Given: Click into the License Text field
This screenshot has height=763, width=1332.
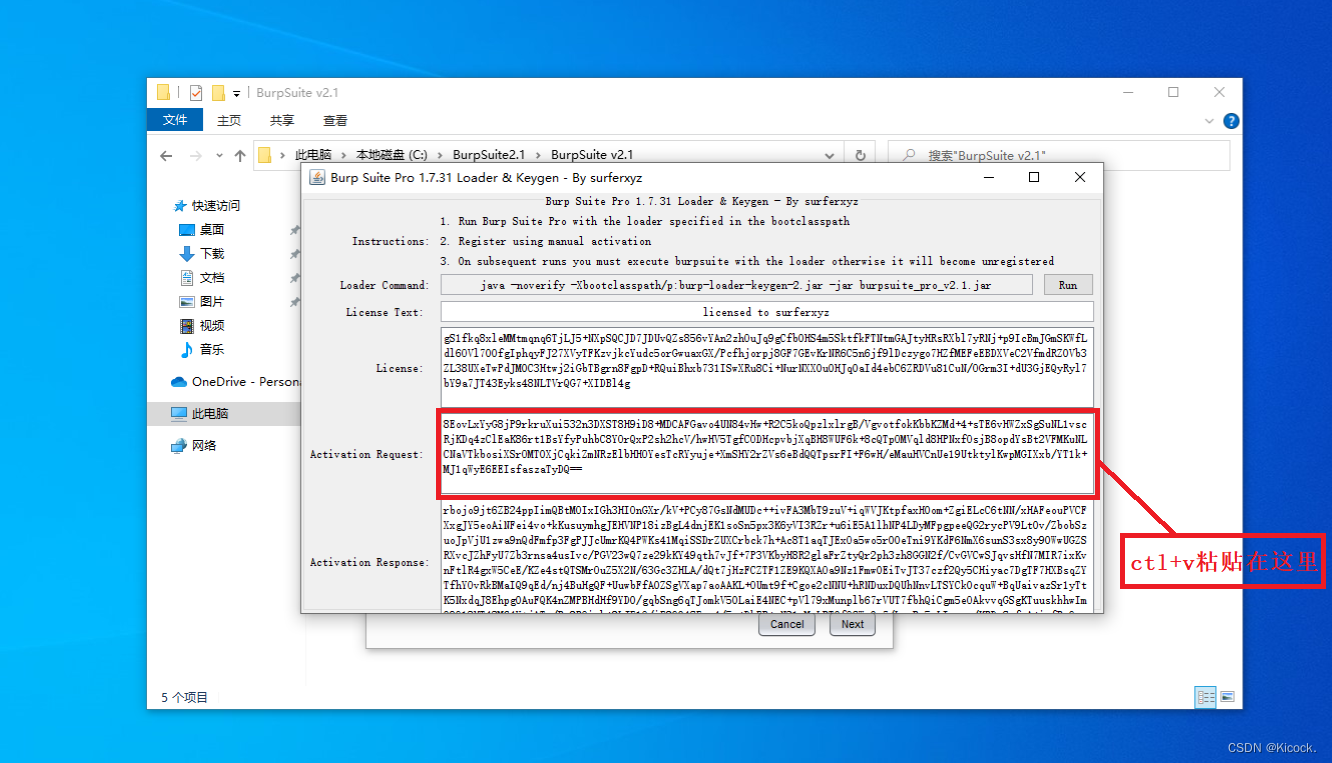Looking at the screenshot, I should [766, 312].
